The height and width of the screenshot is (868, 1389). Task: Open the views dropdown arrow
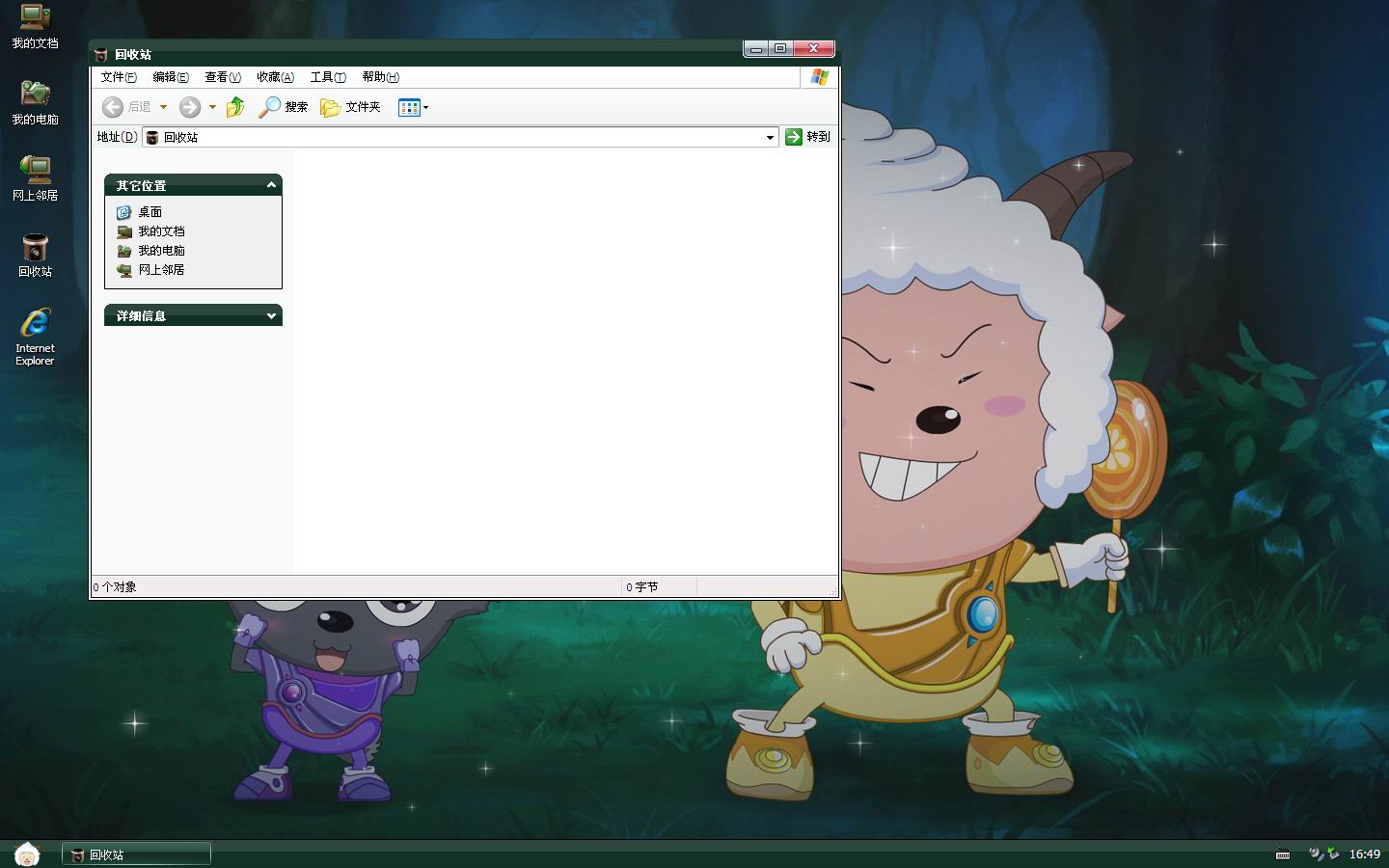[426, 107]
